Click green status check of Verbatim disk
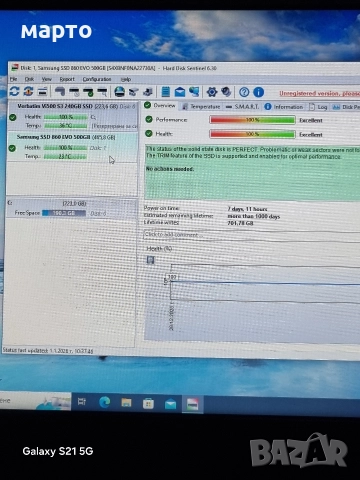Image resolution: width=360 pixels, height=480 pixels. [13, 117]
